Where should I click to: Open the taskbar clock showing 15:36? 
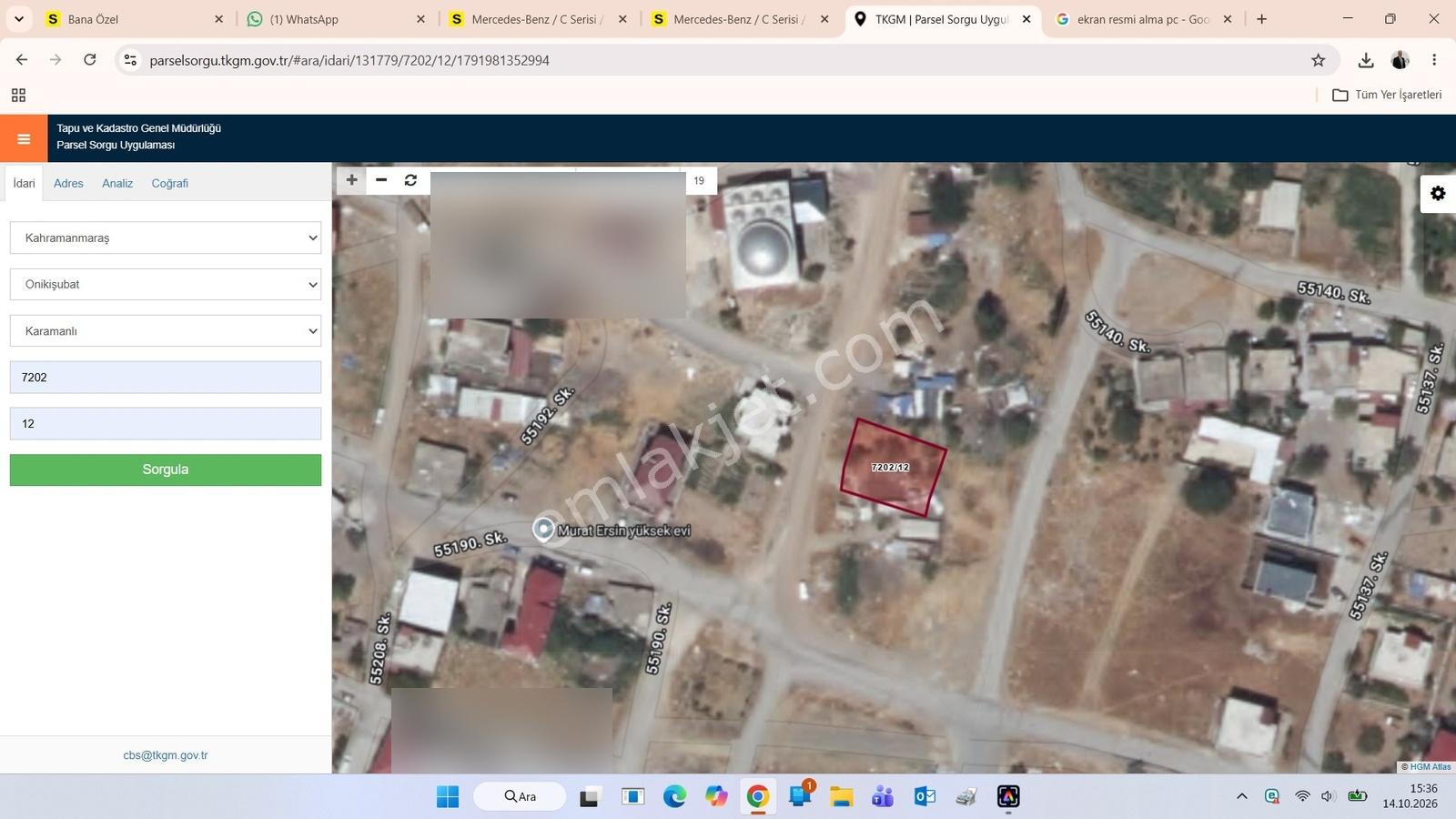pos(1410,796)
